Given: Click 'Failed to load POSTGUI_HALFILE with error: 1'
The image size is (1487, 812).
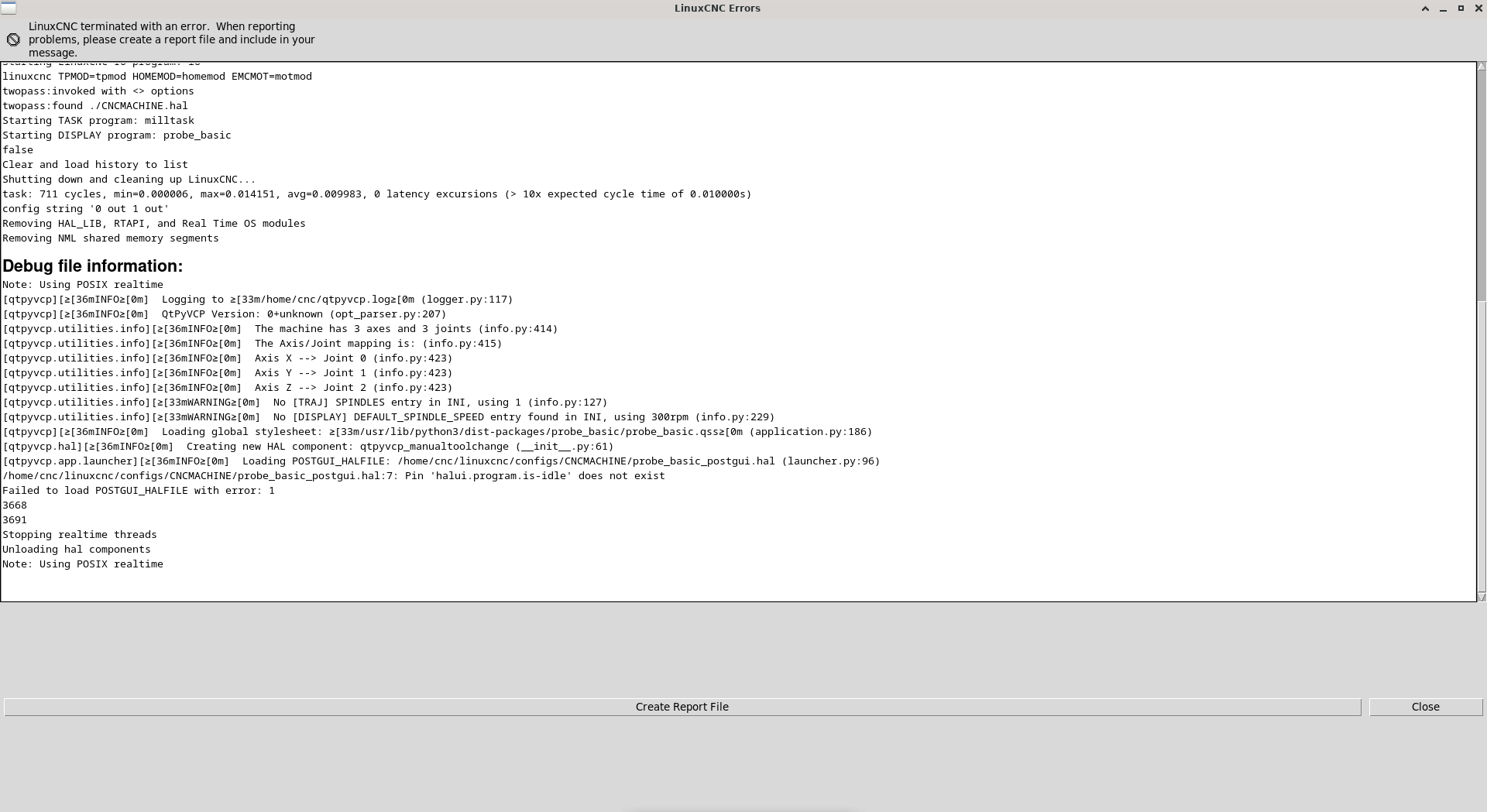Looking at the screenshot, I should tap(139, 491).
